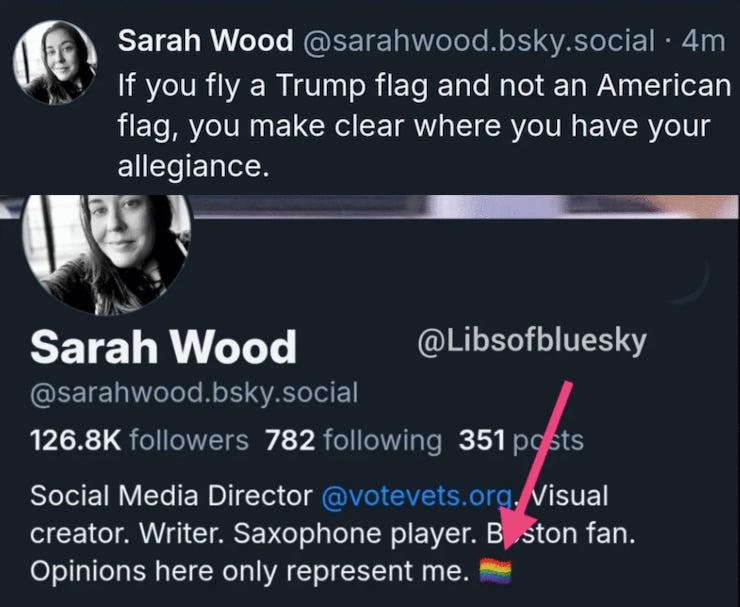
Task: Click the 351 posts count
Action: 521,440
